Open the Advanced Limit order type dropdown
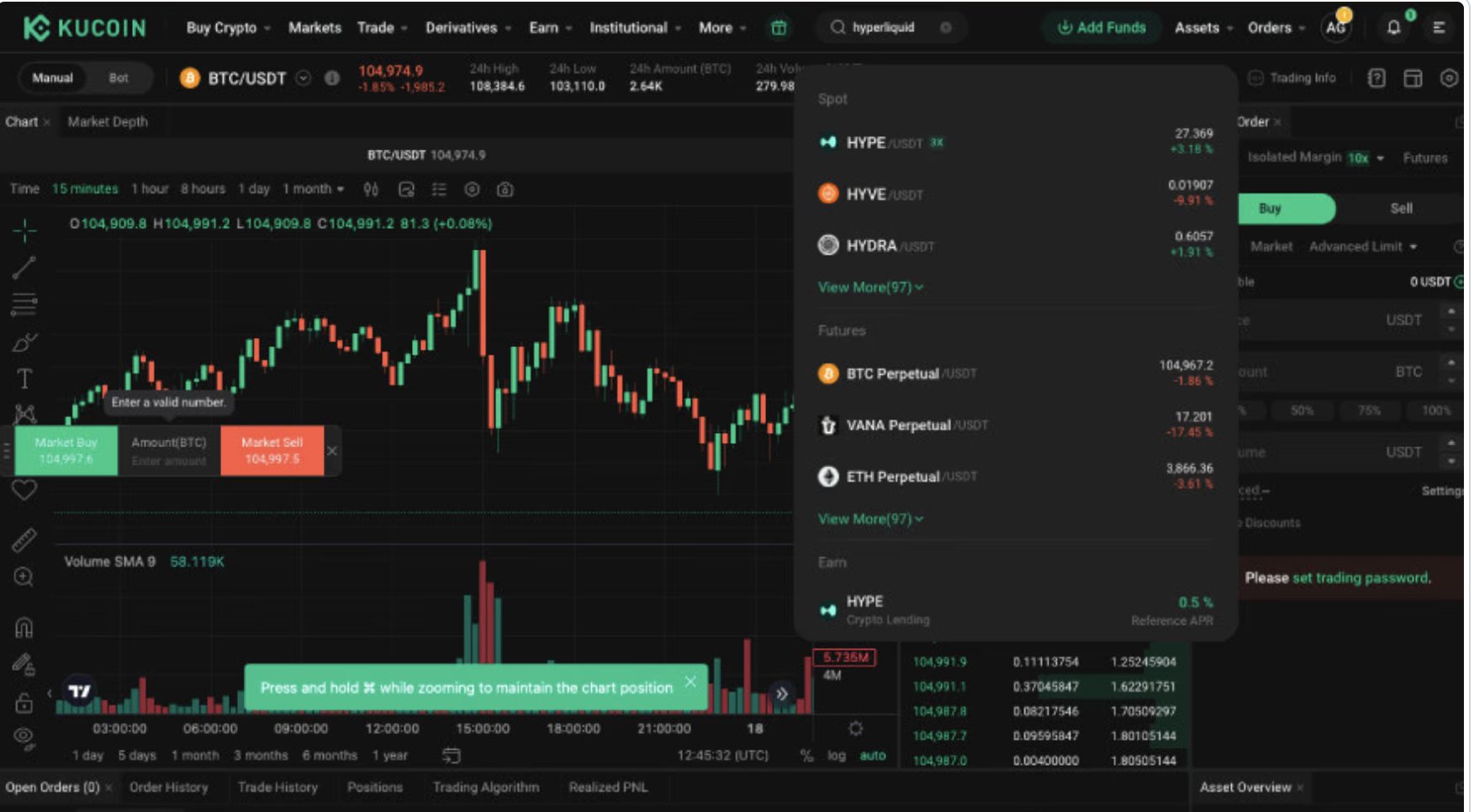Viewport: 1474px width, 812px height. tap(1362, 246)
